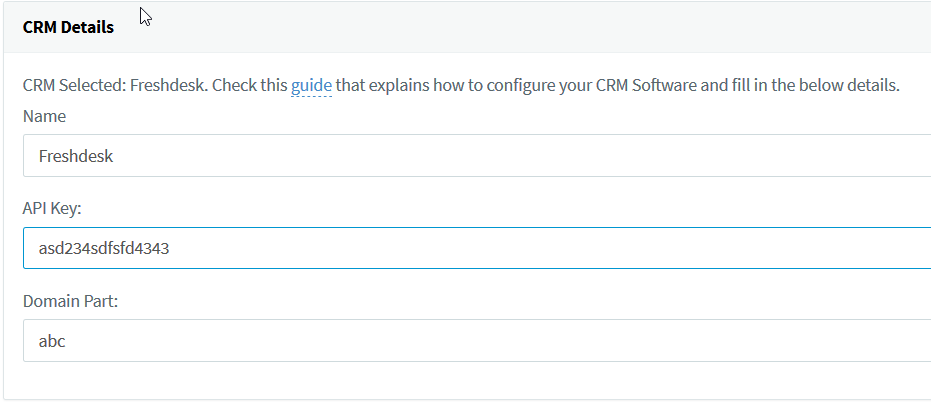Place cursor on 'Freshdesk' value in Name field
This screenshot has height=411, width=931.
(76, 156)
